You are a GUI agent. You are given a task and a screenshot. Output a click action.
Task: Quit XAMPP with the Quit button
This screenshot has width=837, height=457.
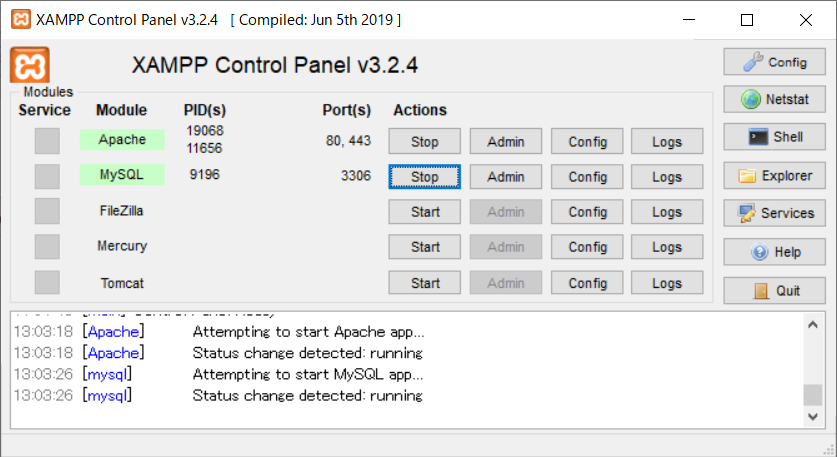(x=775, y=291)
